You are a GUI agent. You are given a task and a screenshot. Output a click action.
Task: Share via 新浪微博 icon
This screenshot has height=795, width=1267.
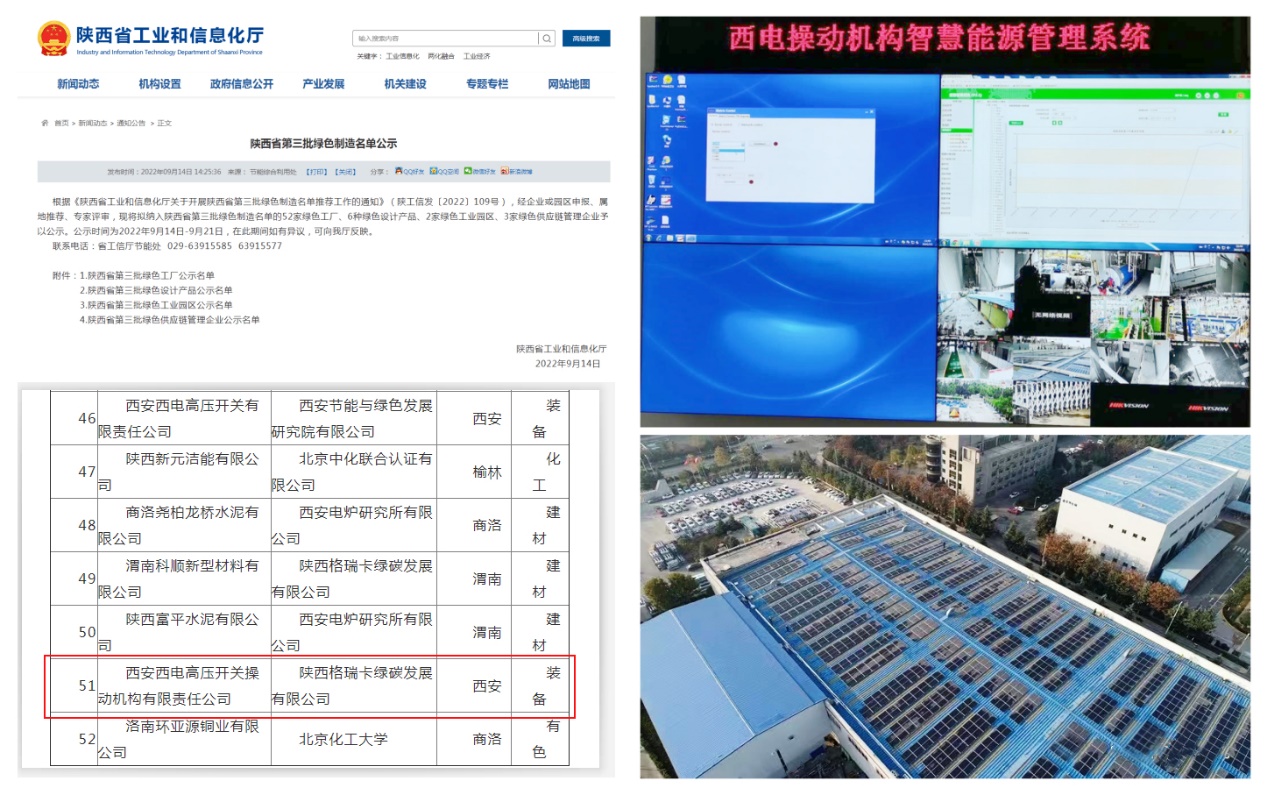pyautogui.click(x=512, y=171)
